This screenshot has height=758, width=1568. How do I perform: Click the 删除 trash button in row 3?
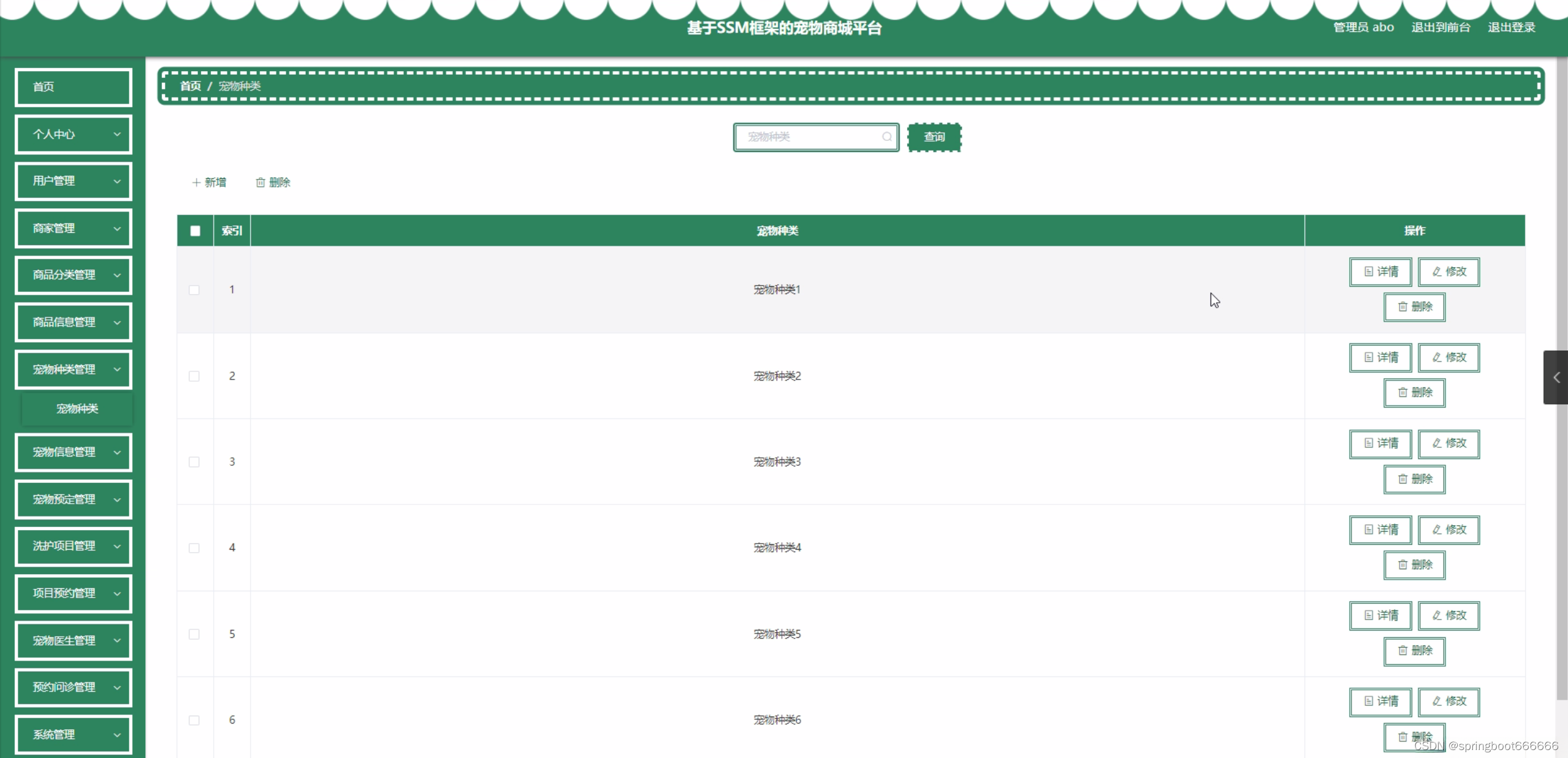click(1414, 479)
